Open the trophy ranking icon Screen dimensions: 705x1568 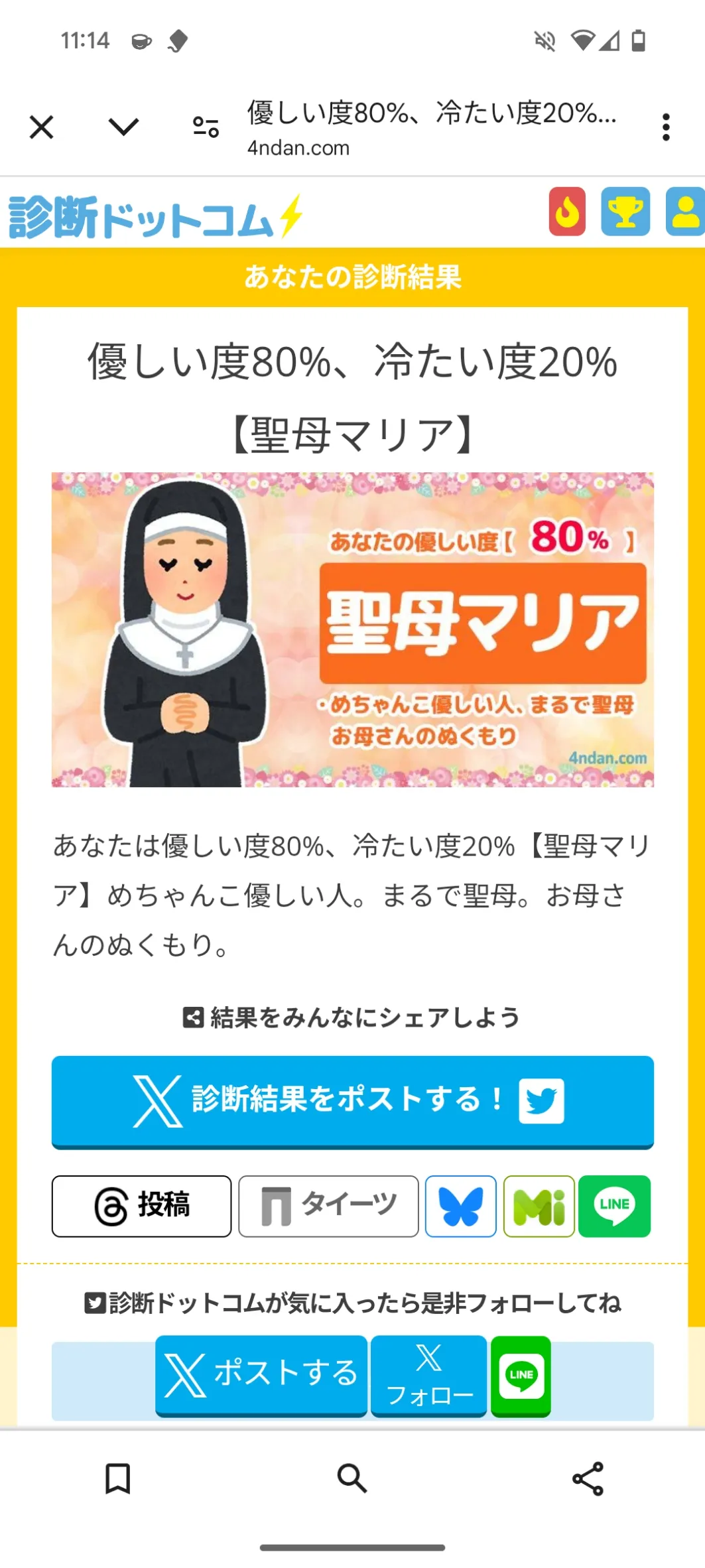pos(625,212)
